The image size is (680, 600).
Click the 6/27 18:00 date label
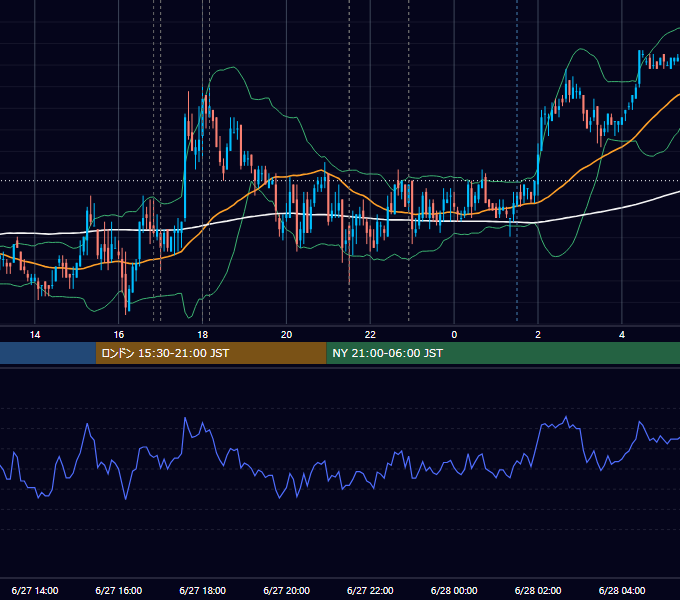coord(203,590)
